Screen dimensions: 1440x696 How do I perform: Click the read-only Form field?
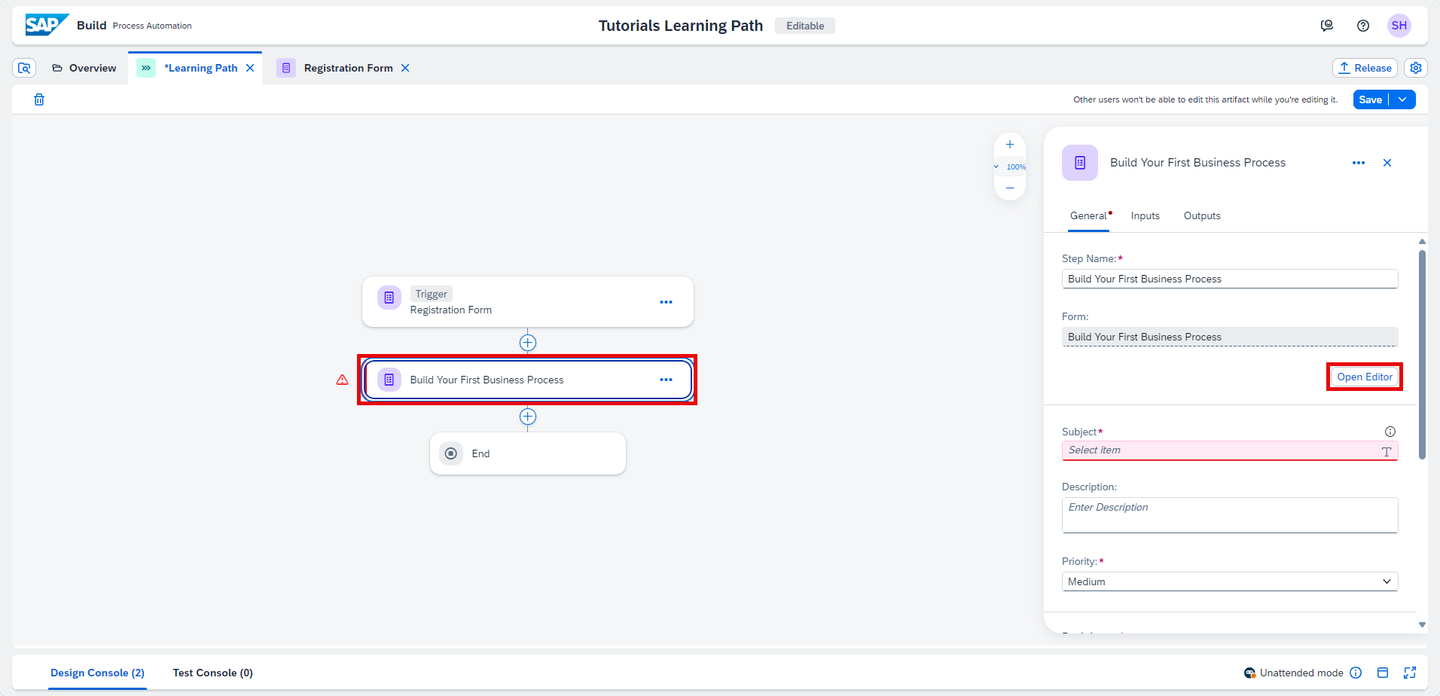(1230, 337)
